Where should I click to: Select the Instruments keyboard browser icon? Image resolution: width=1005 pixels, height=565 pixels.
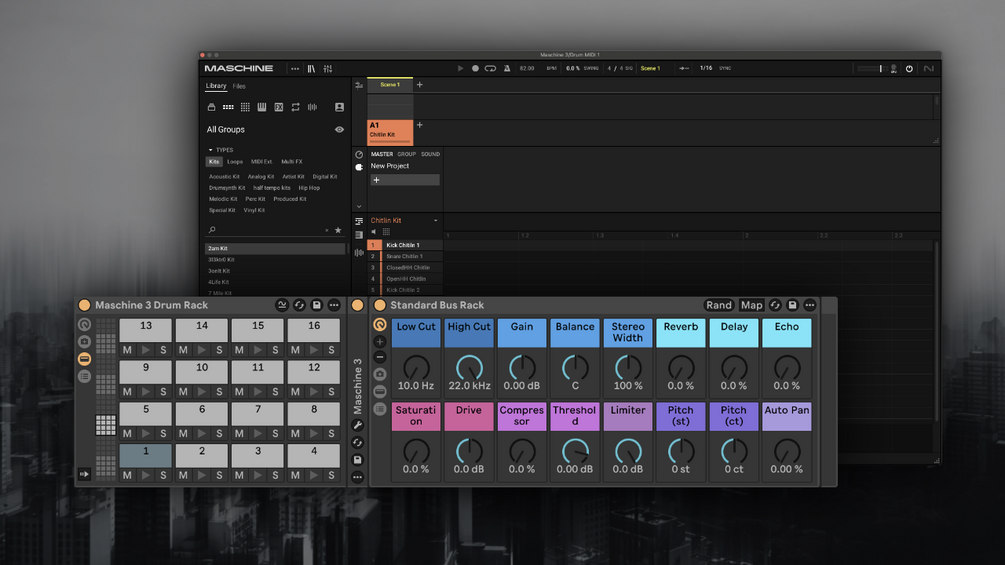[262, 107]
